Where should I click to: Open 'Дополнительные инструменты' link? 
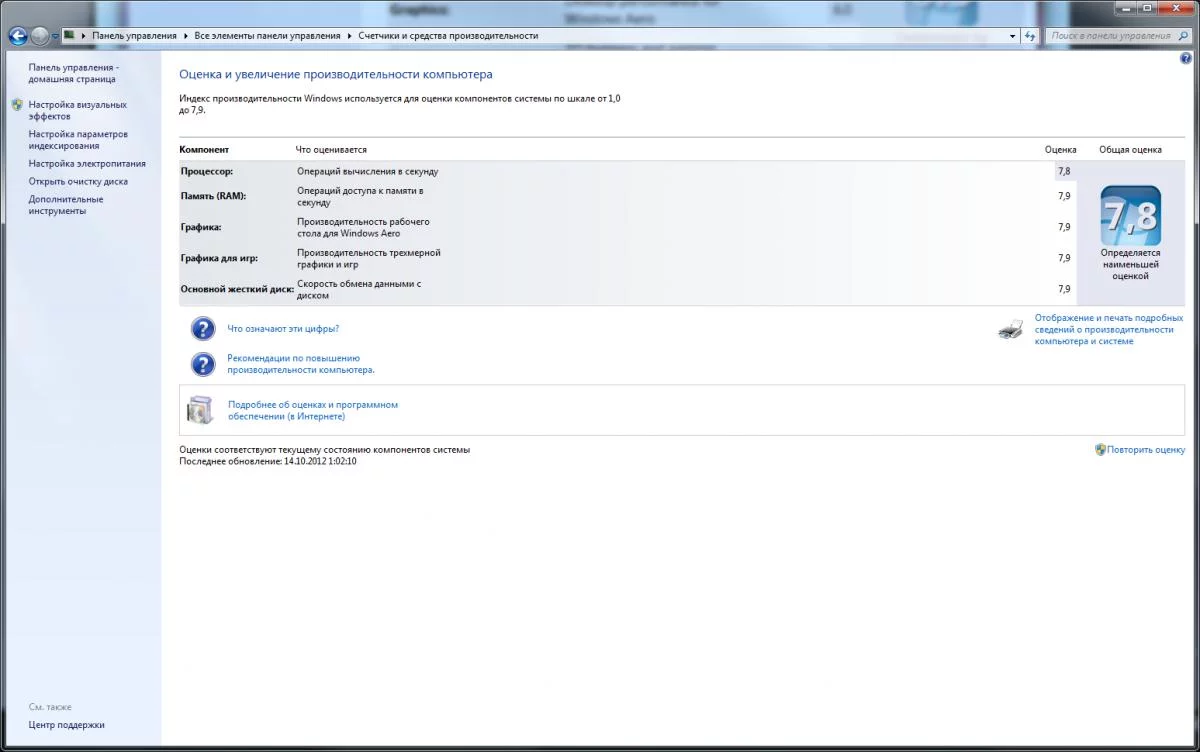[66, 205]
